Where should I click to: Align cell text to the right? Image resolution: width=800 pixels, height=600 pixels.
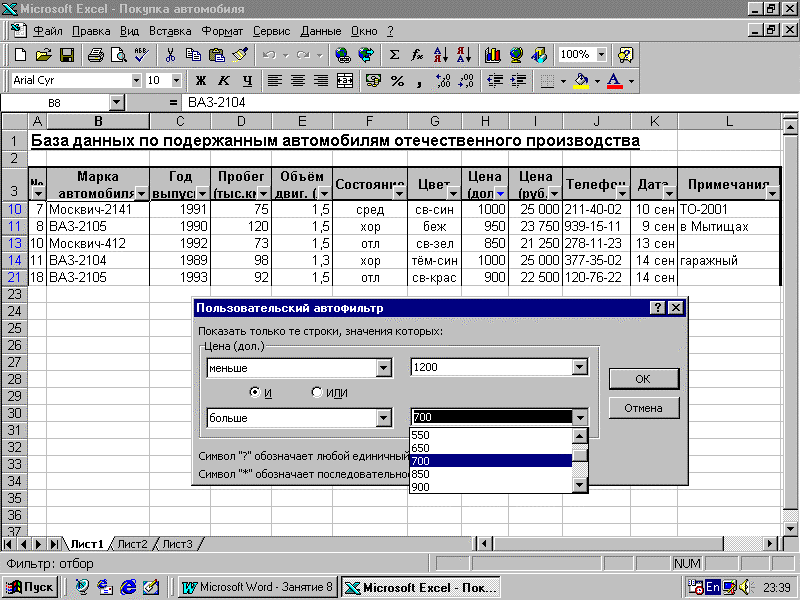tap(321, 81)
